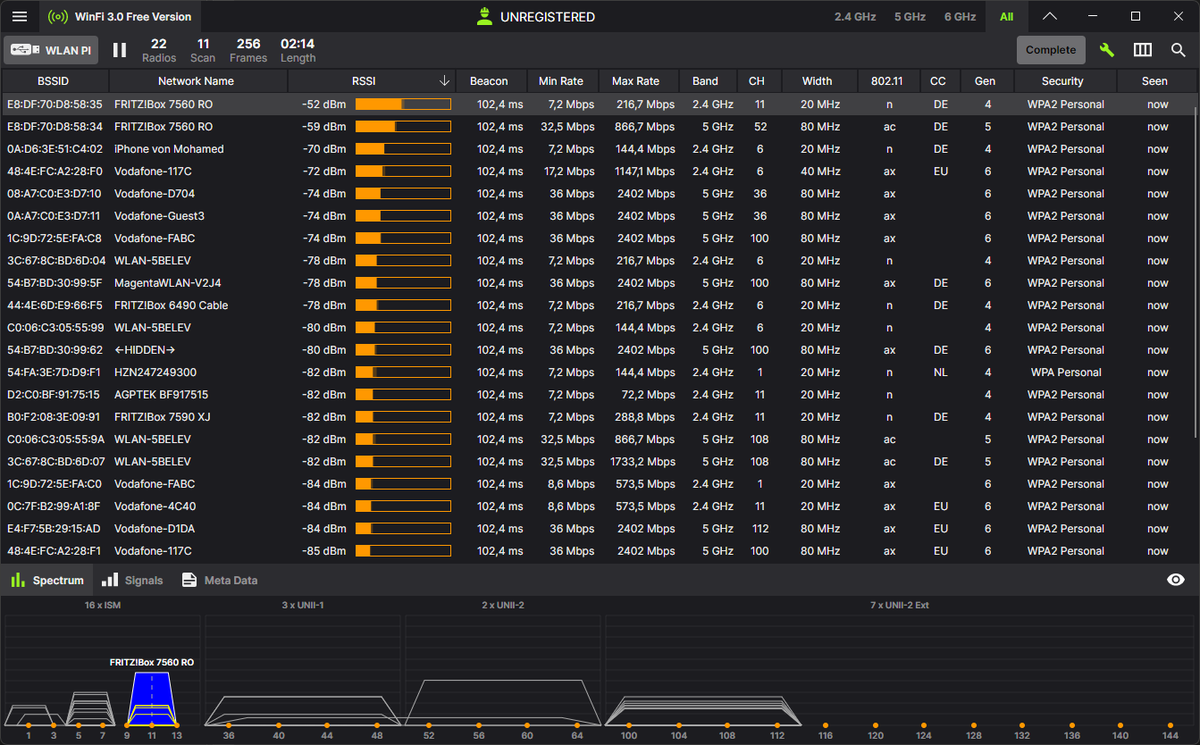Click WPA Personal security cell
Screen dimensions: 1200x745
click(x=1066, y=372)
